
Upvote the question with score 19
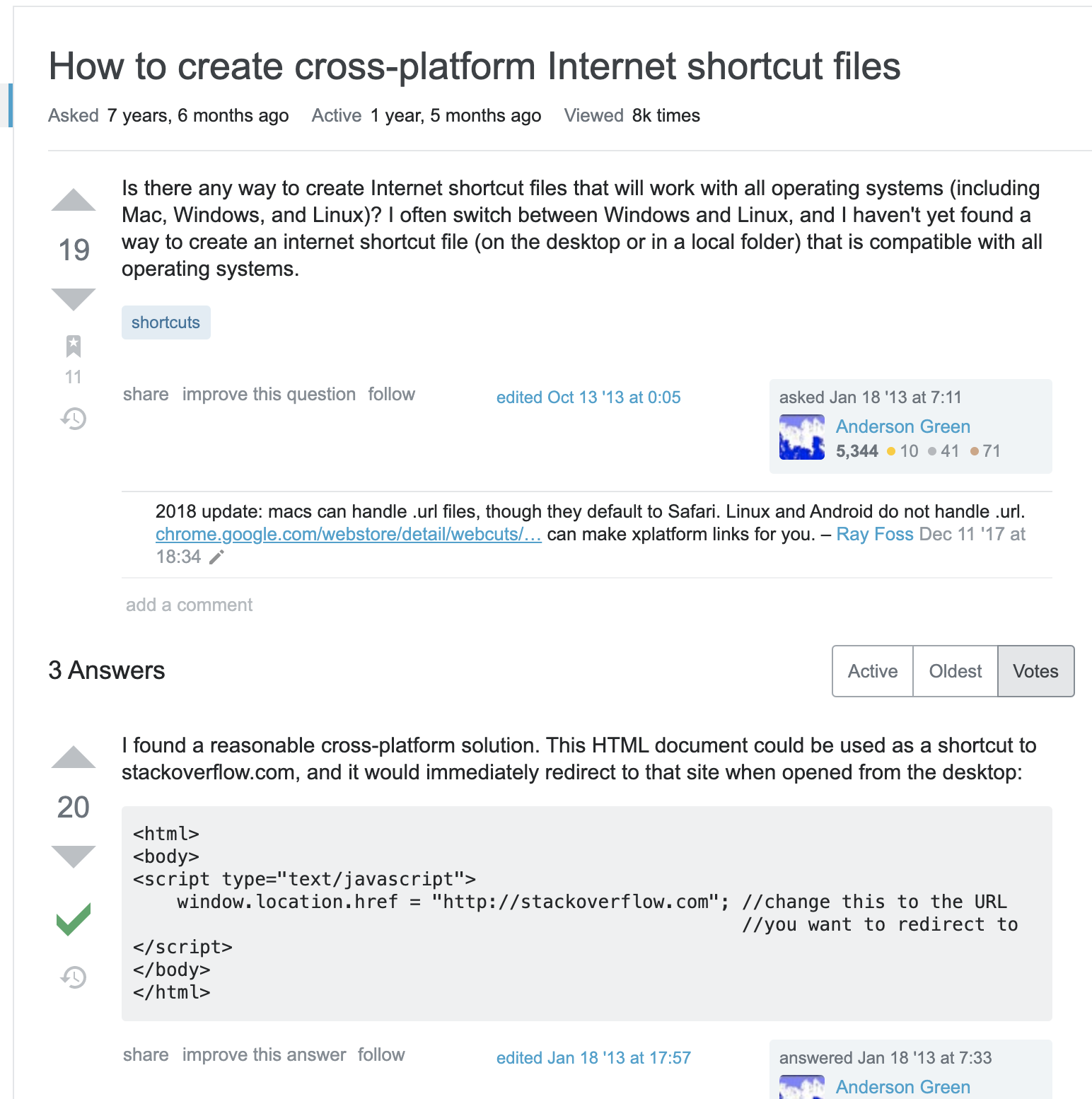click(74, 200)
